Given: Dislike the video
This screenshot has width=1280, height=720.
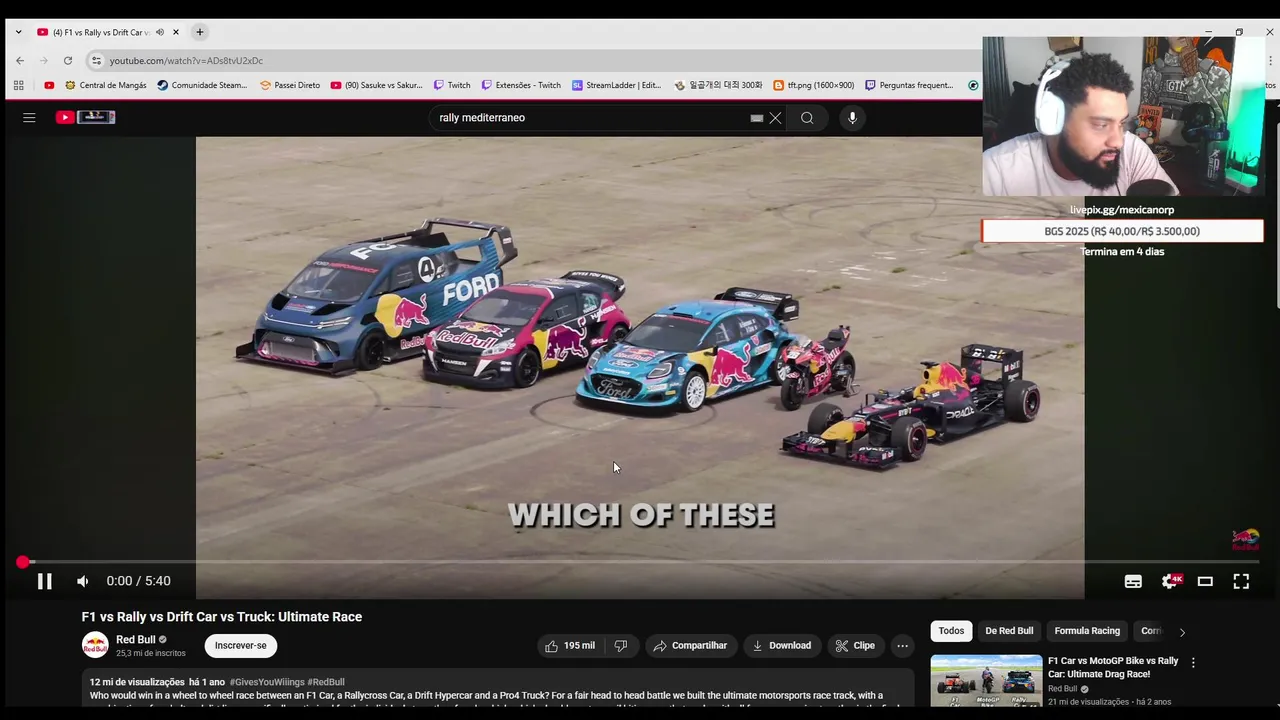Looking at the screenshot, I should [x=621, y=646].
